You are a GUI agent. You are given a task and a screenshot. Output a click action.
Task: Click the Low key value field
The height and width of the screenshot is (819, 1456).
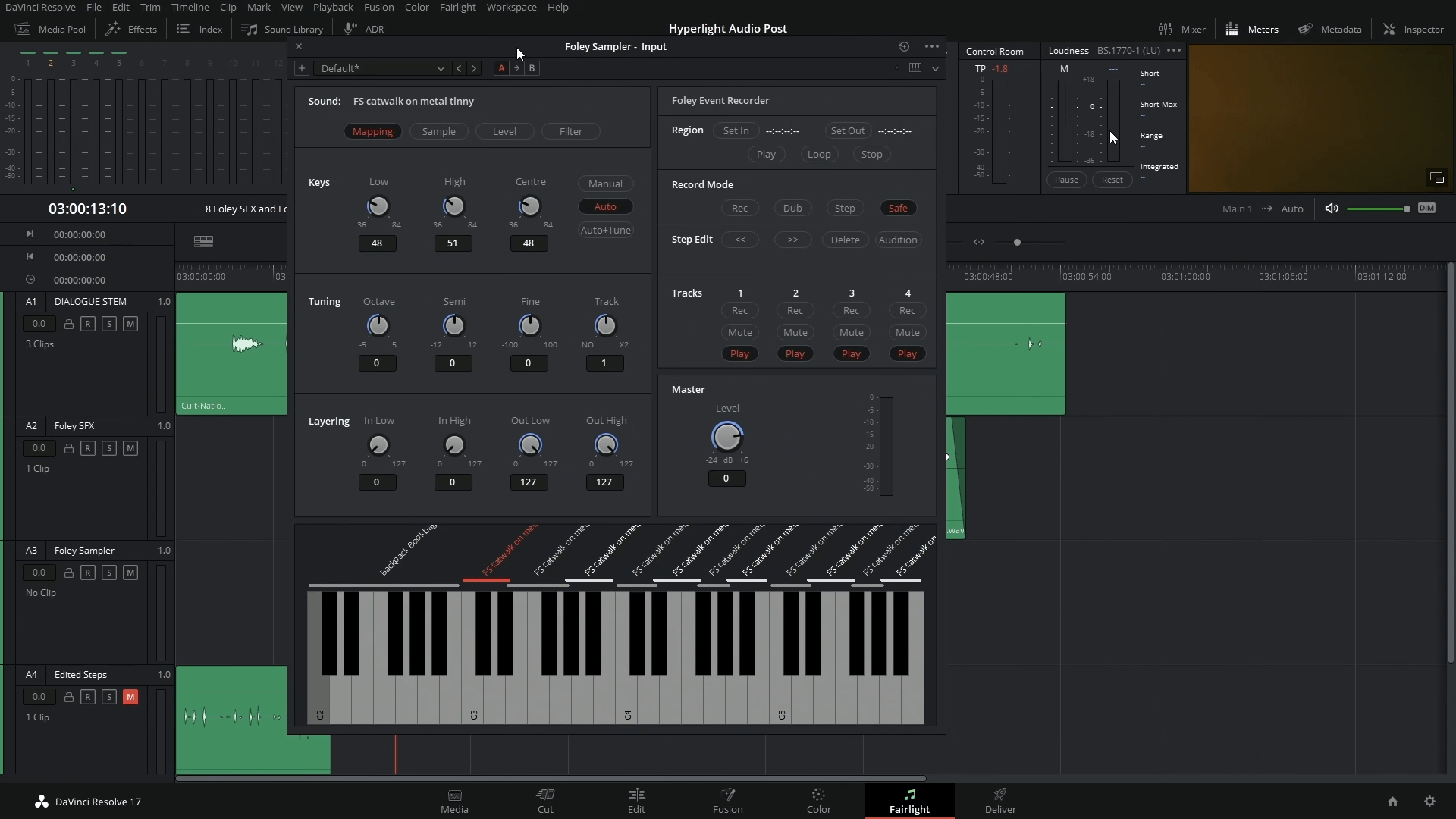point(377,243)
